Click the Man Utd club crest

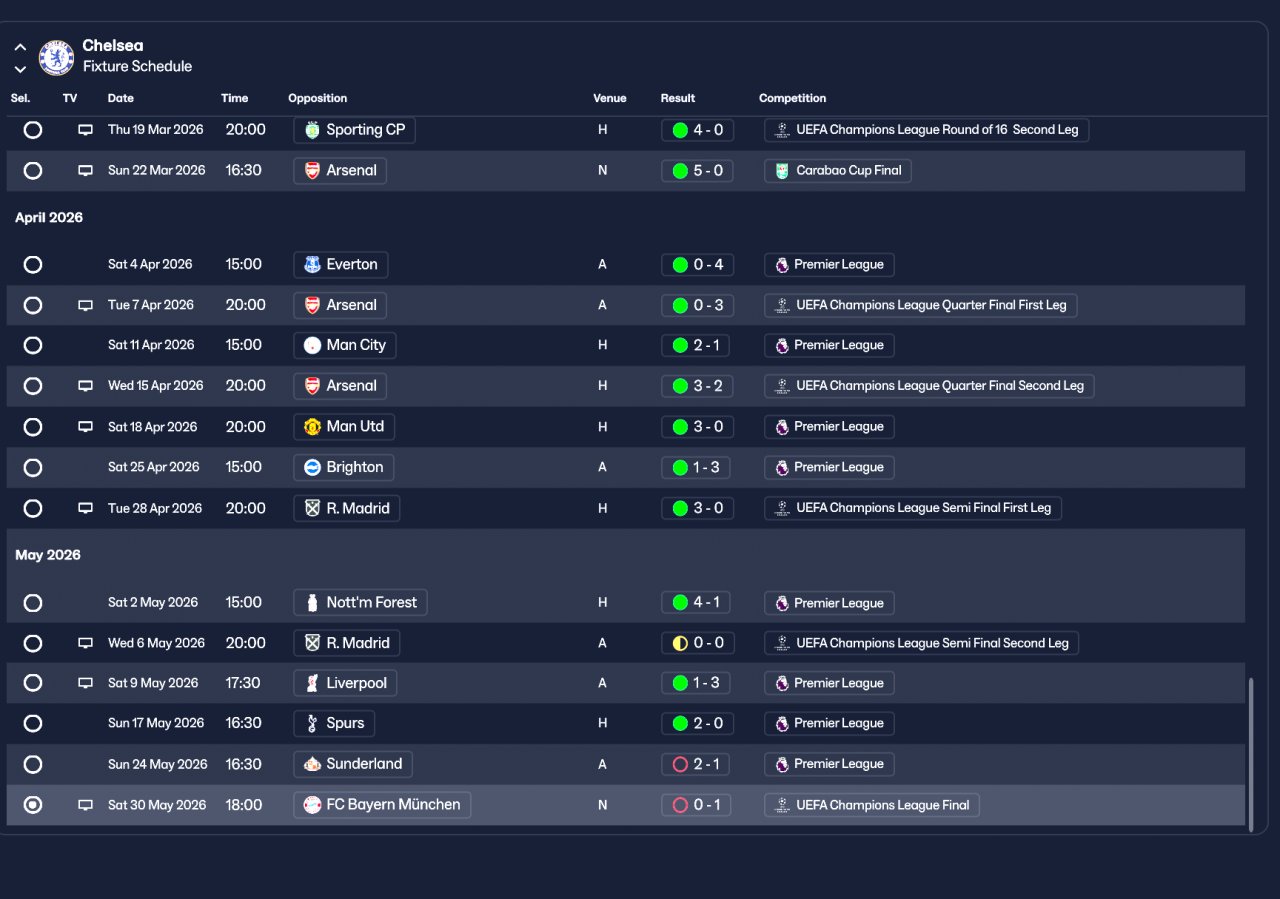coord(313,427)
